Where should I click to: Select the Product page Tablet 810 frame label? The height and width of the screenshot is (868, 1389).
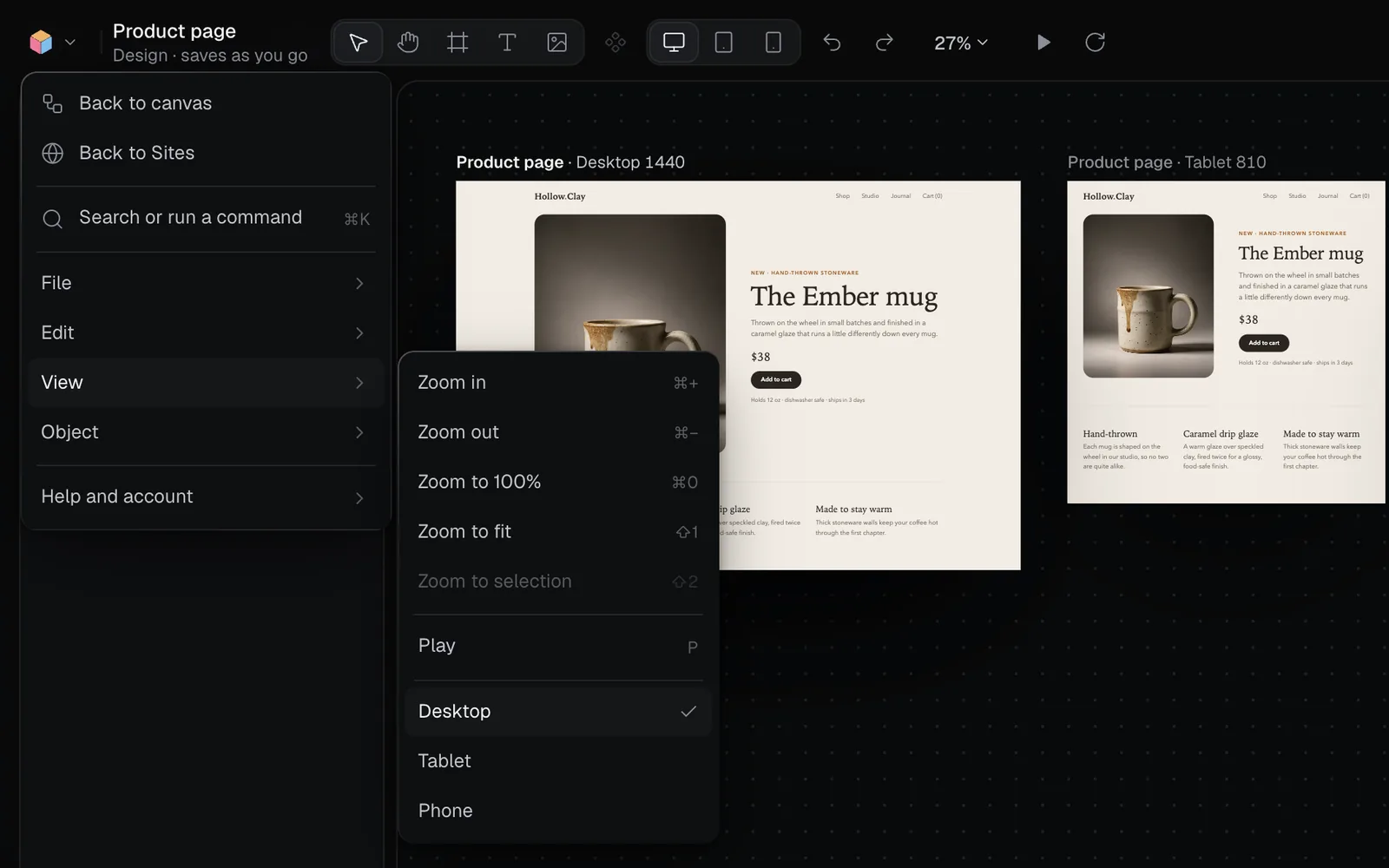1167,162
